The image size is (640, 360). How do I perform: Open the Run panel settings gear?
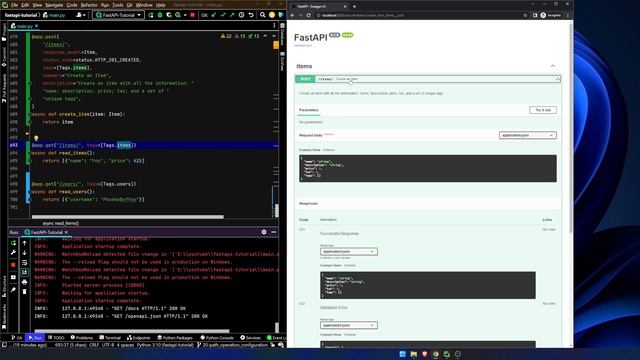click(x=264, y=232)
